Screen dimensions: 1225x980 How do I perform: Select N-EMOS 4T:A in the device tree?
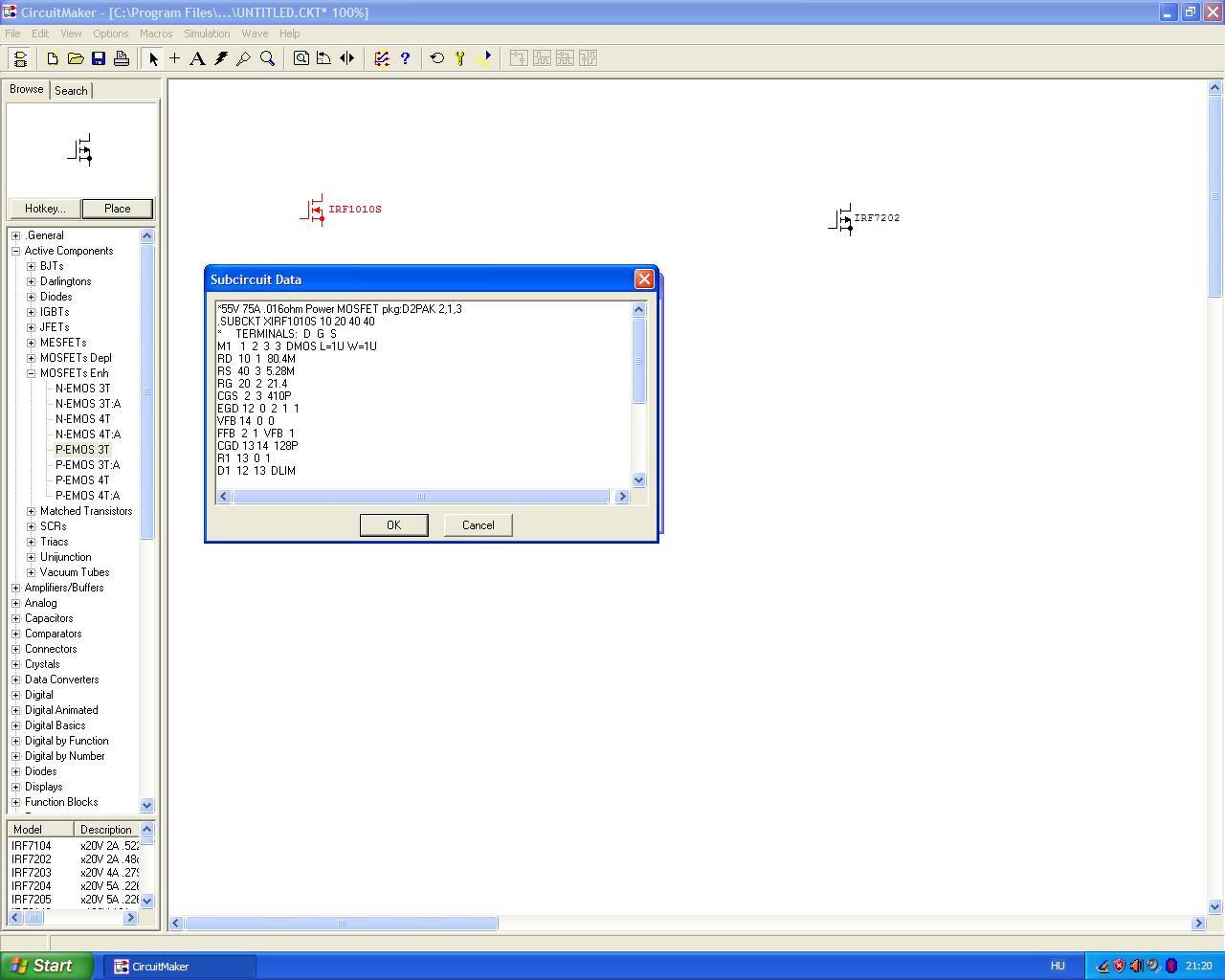click(88, 434)
